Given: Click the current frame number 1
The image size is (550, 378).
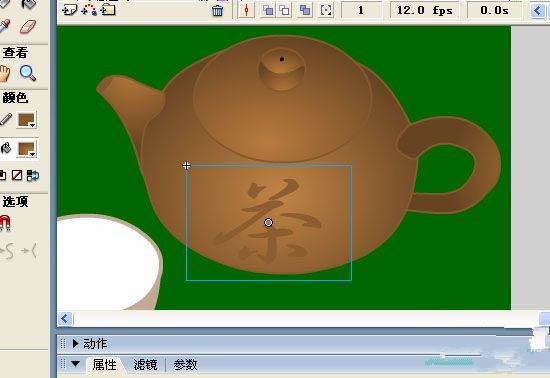Looking at the screenshot, I should (x=361, y=10).
